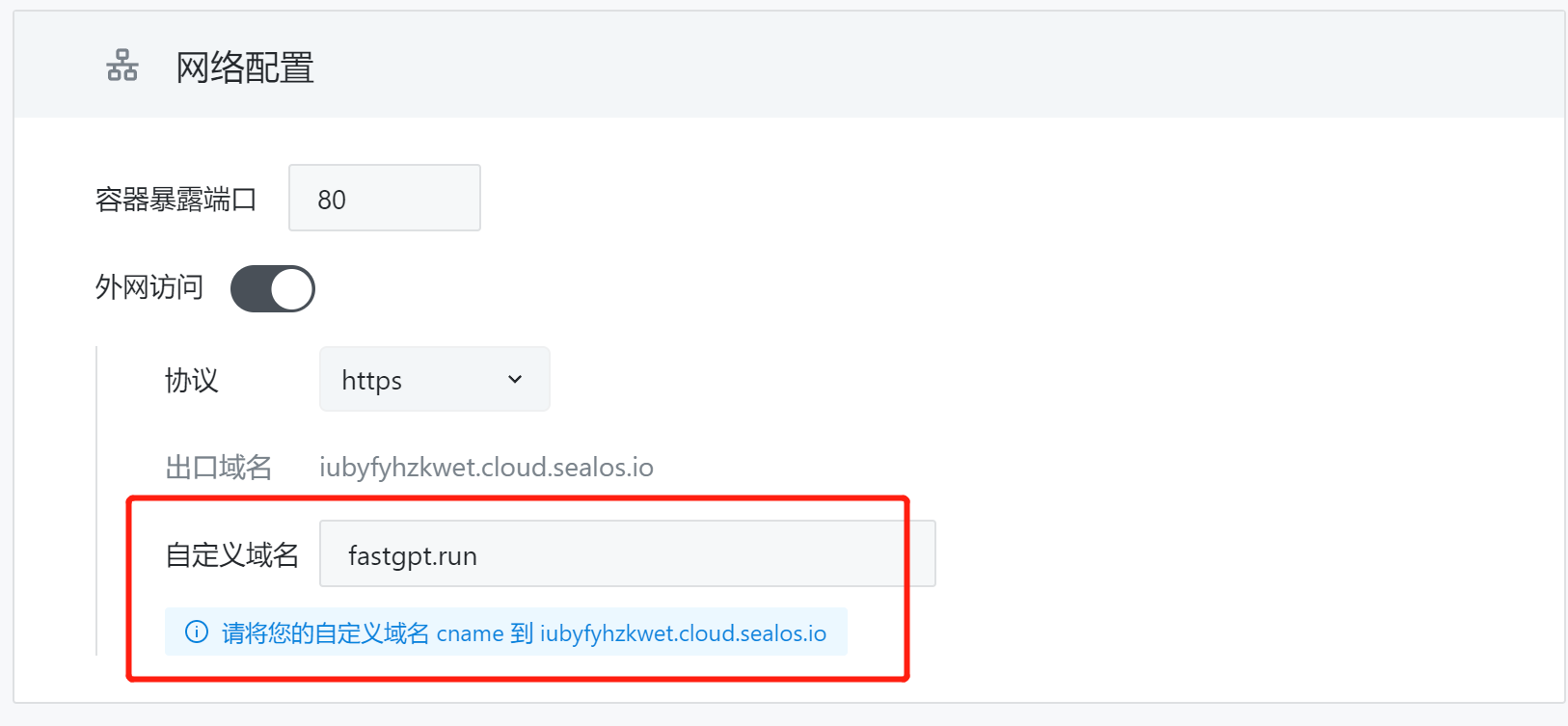Click the chevron arrow in protocol dropdown

point(515,379)
